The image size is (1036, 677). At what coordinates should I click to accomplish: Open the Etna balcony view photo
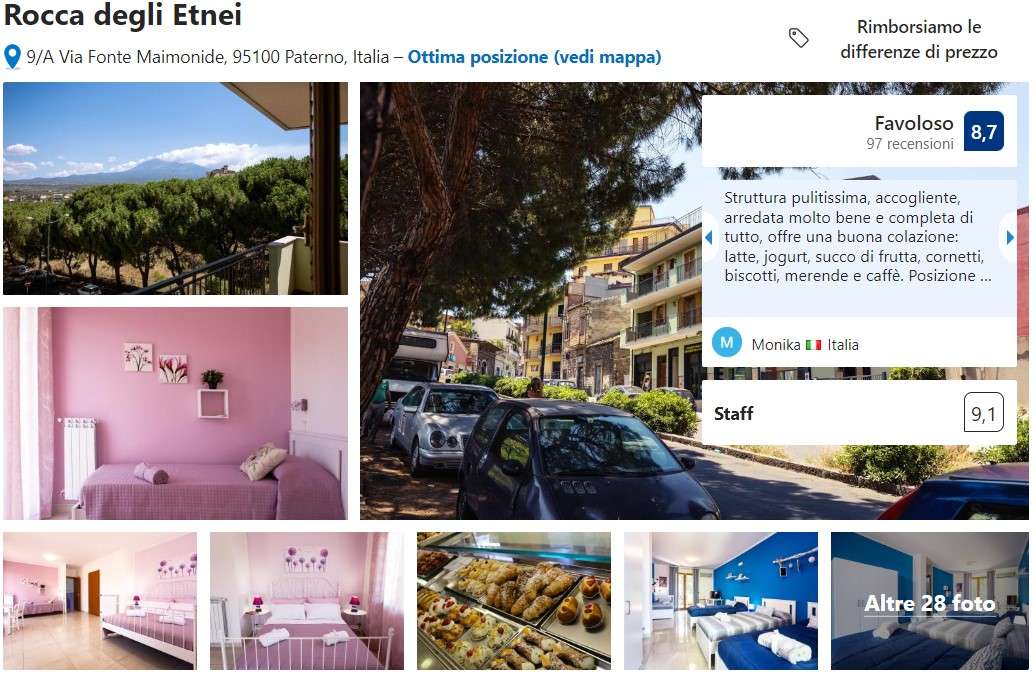tap(175, 188)
